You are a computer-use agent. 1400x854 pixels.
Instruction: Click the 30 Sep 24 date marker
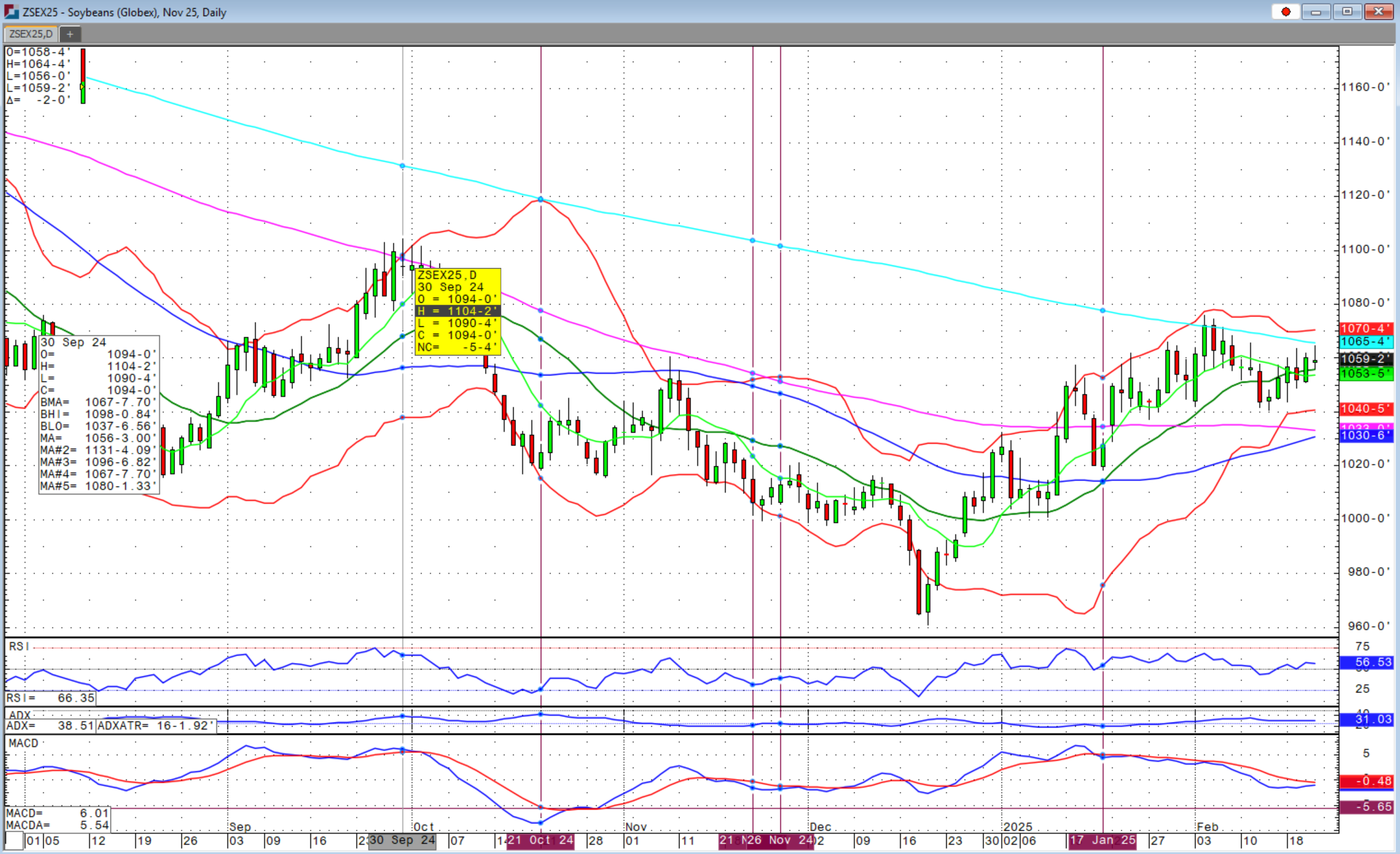pyautogui.click(x=402, y=840)
